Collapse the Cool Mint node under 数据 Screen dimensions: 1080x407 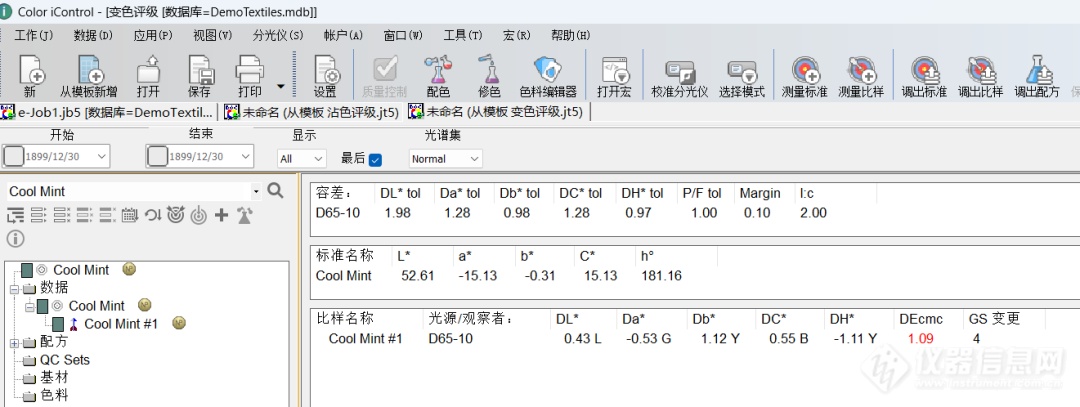point(29,306)
